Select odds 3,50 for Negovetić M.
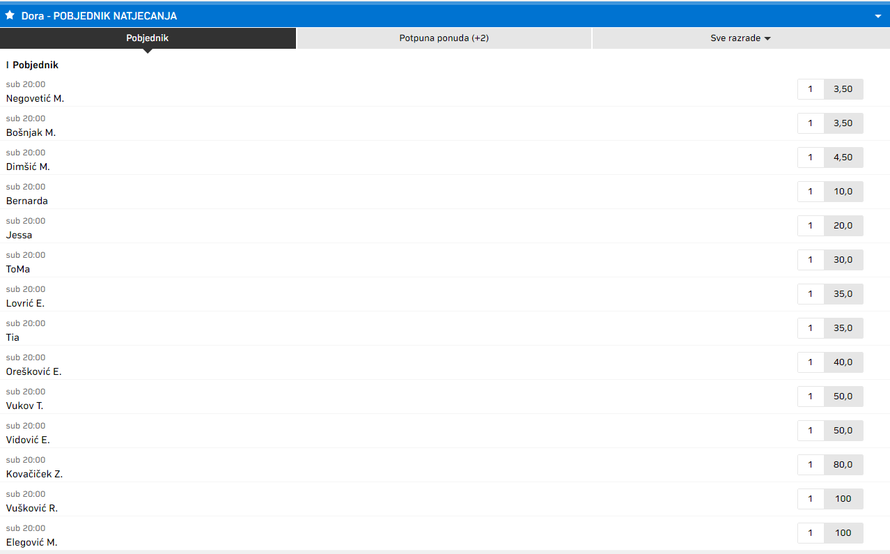The width and height of the screenshot is (890, 554). tap(842, 89)
